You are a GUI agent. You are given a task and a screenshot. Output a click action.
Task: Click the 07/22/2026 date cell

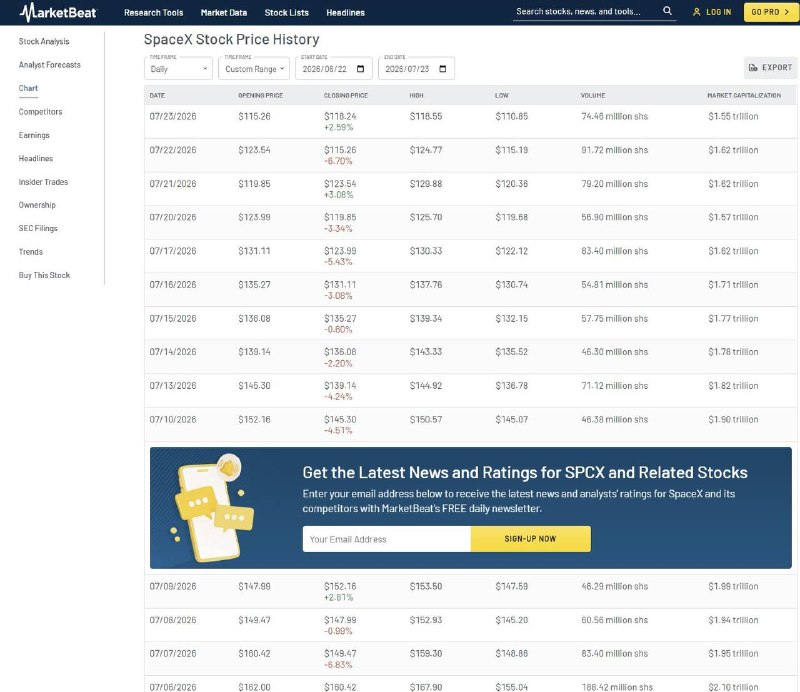tap(173, 150)
